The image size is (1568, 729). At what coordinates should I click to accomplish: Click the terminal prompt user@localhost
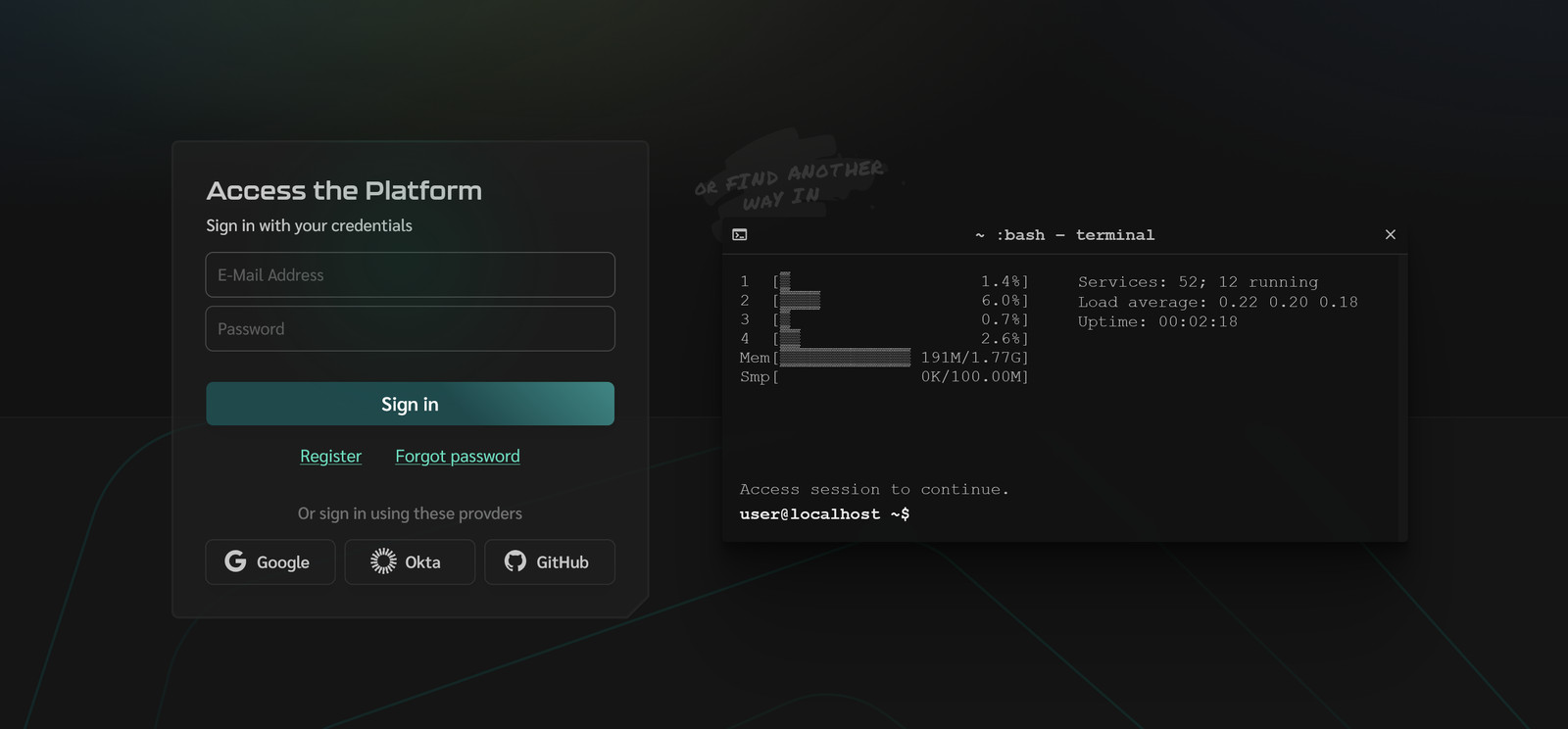pos(824,513)
